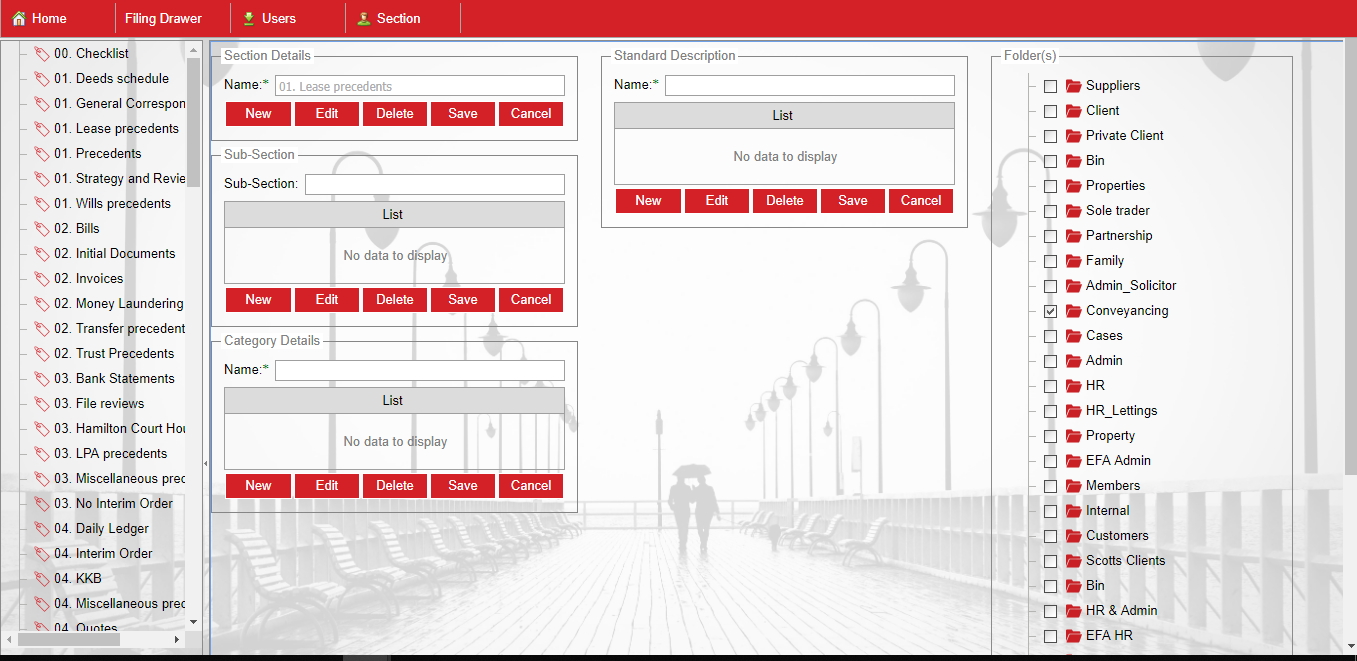Click tag icon beside 01. Precedents

(41, 154)
